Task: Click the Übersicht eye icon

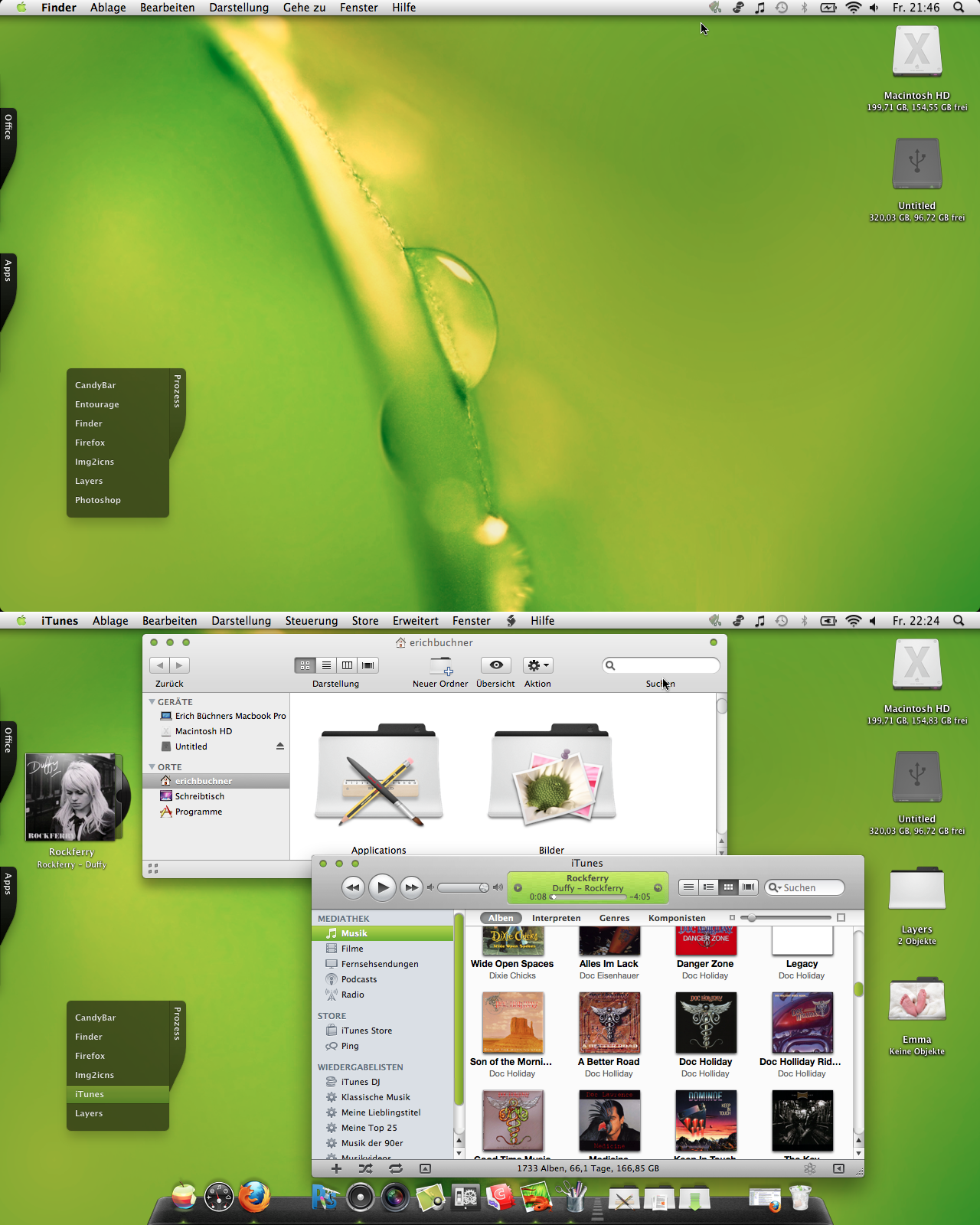Action: (x=496, y=665)
